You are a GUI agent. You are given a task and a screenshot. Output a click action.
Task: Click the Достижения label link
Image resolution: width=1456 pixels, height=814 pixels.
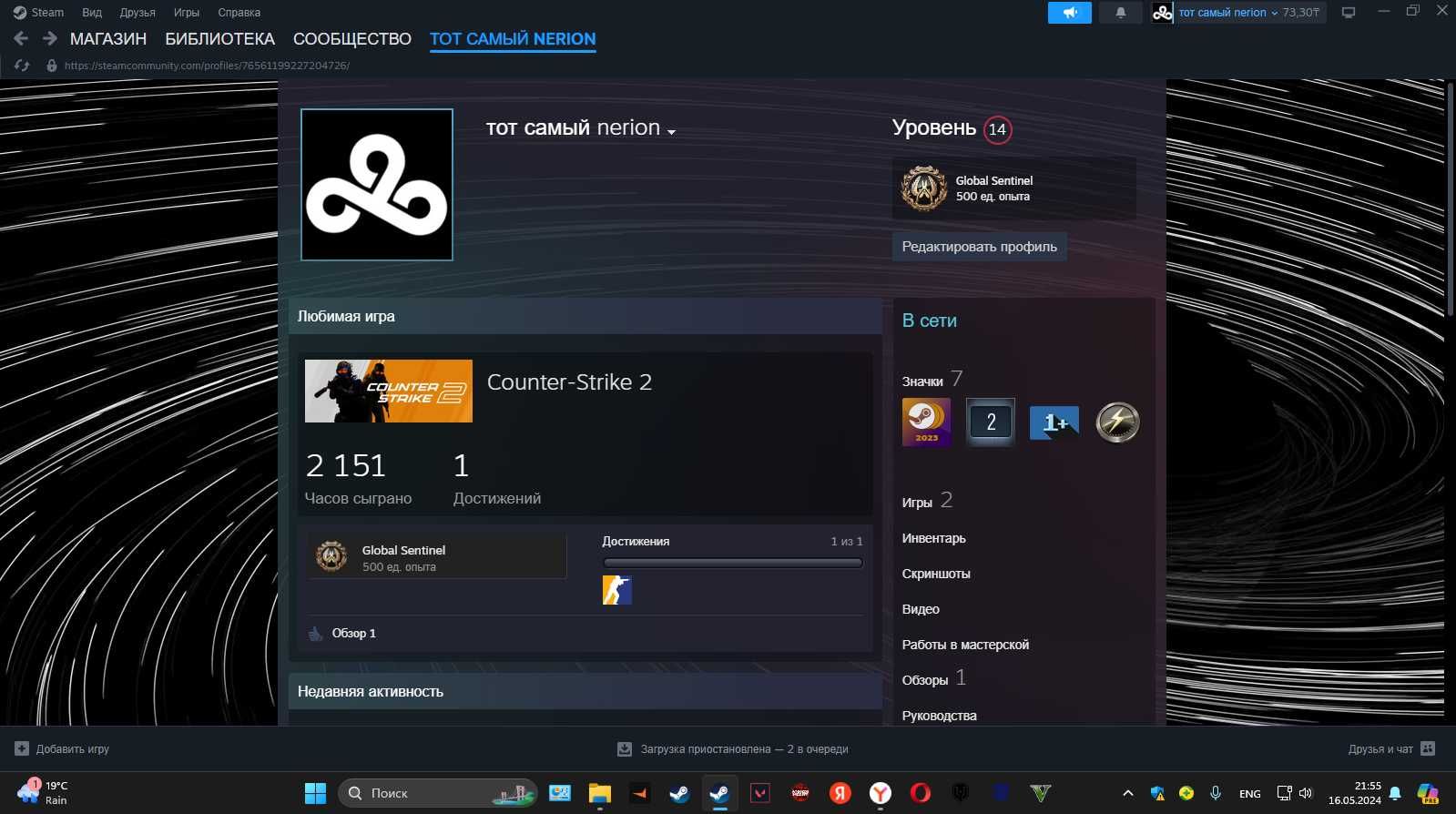coord(636,541)
